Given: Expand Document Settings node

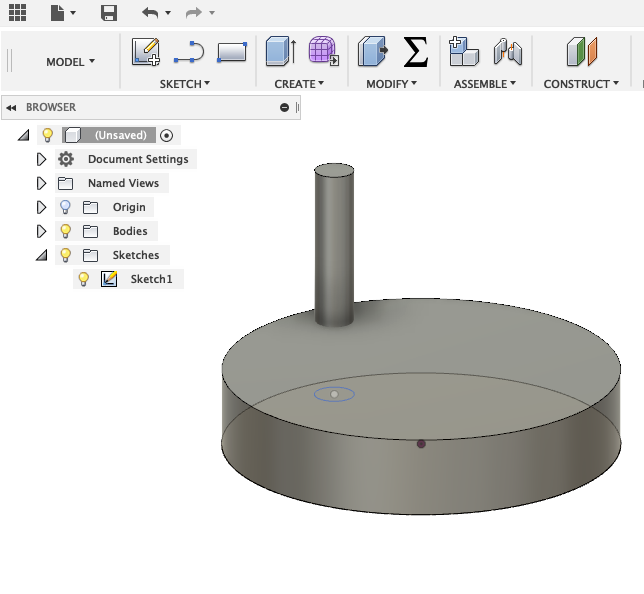Looking at the screenshot, I should pyautogui.click(x=41, y=159).
